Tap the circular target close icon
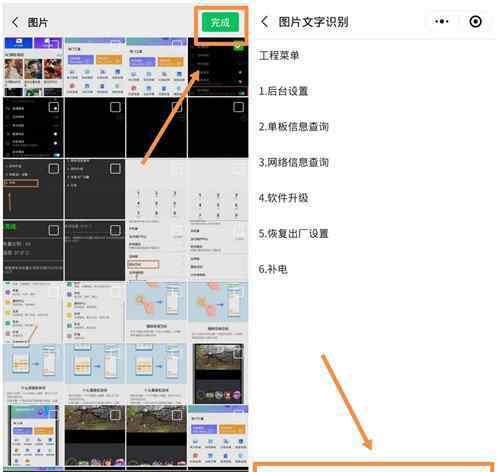The width and height of the screenshot is (500, 472). 475,22
